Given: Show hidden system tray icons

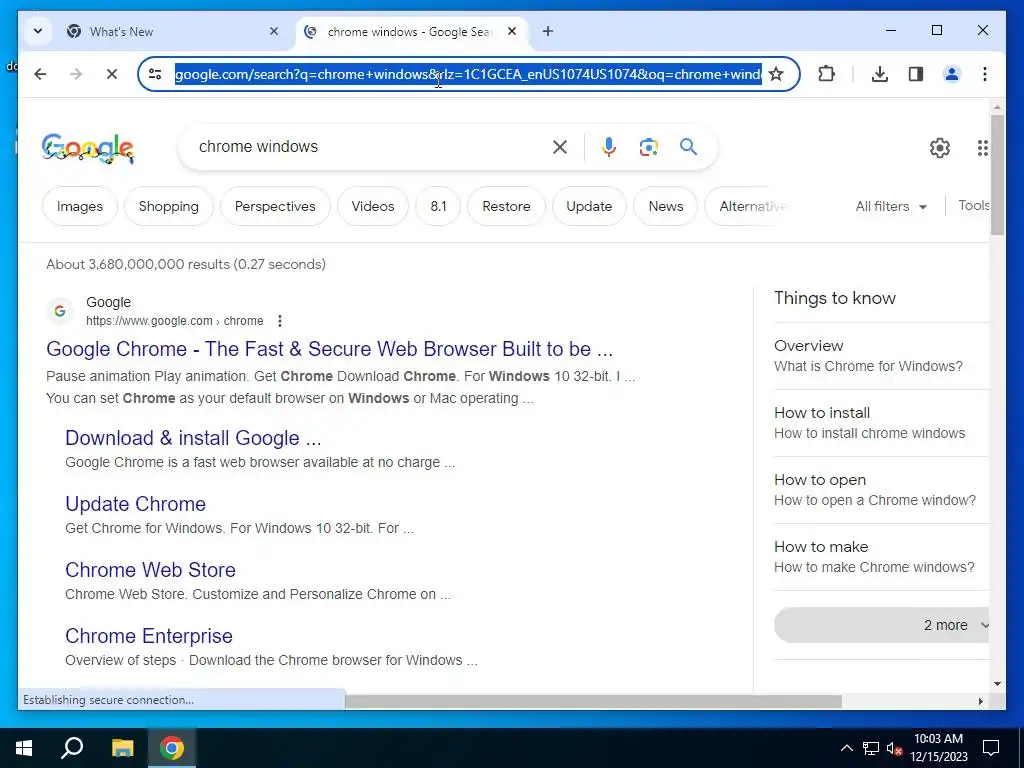Looking at the screenshot, I should coord(846,748).
